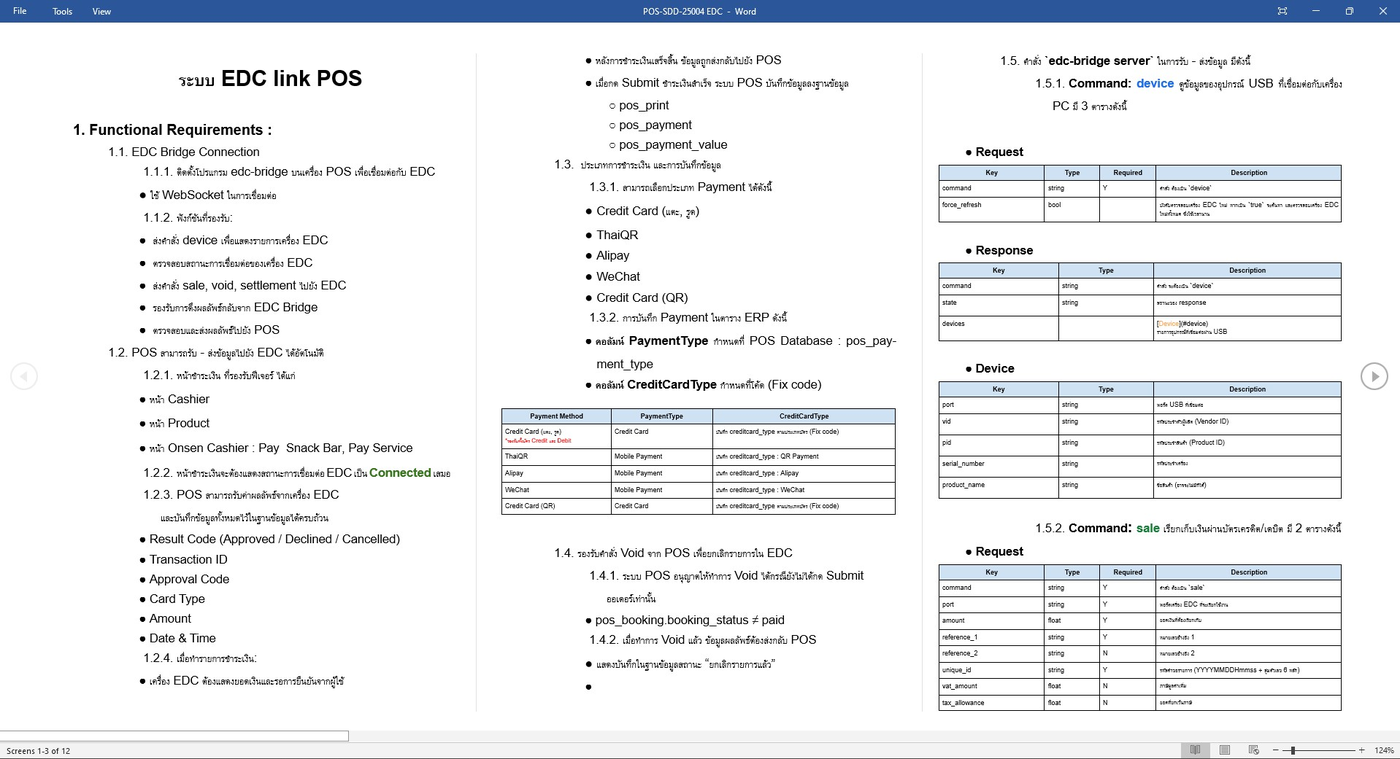Minimize the Word window
The height and width of the screenshot is (759, 1400).
point(1315,11)
